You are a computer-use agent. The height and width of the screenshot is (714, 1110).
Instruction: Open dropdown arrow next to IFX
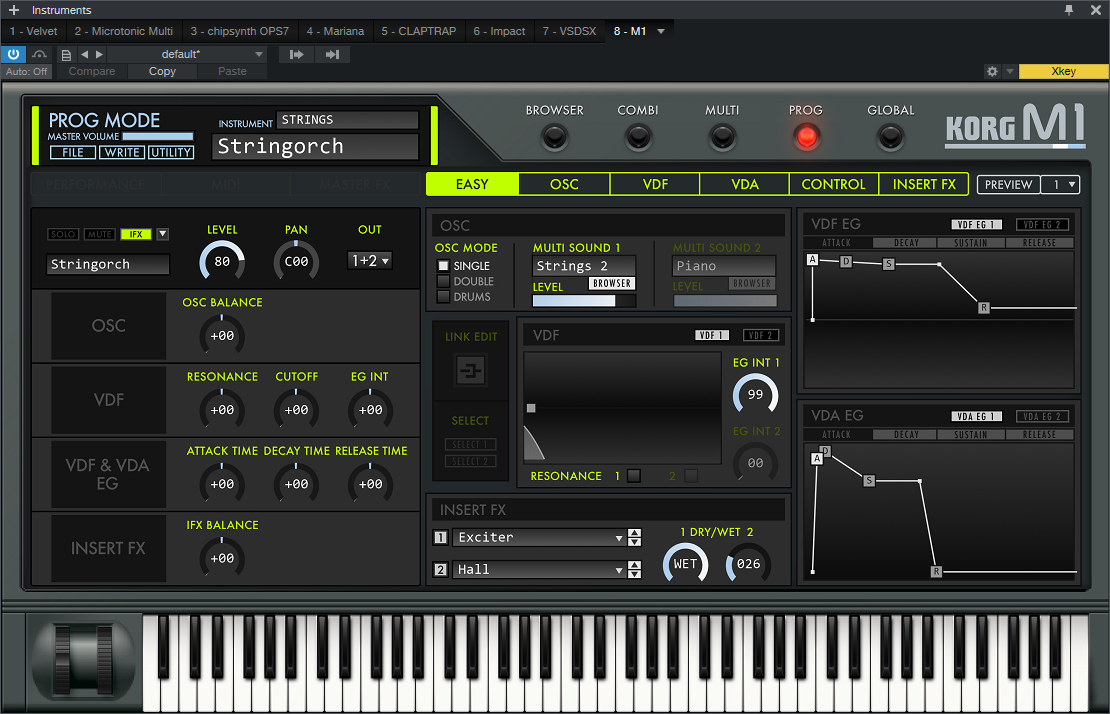[x=162, y=234]
